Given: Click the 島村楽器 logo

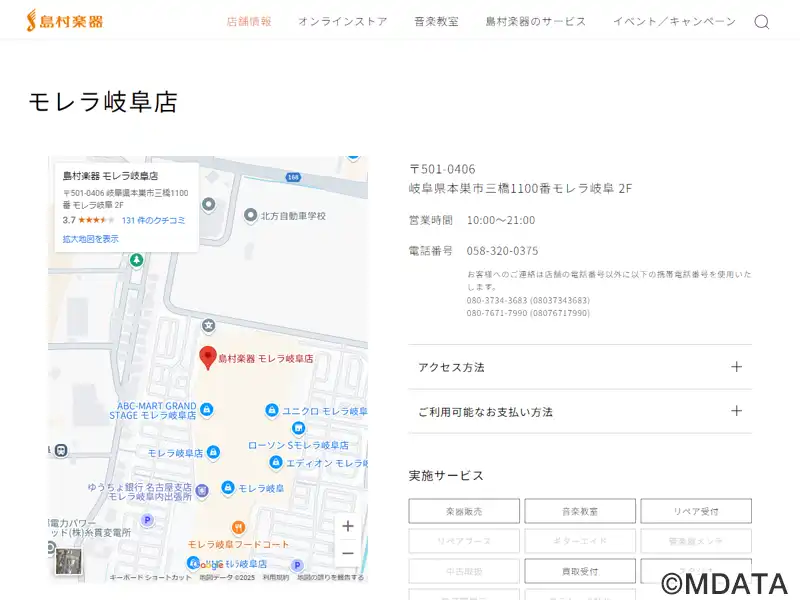Looking at the screenshot, I should click(65, 21).
